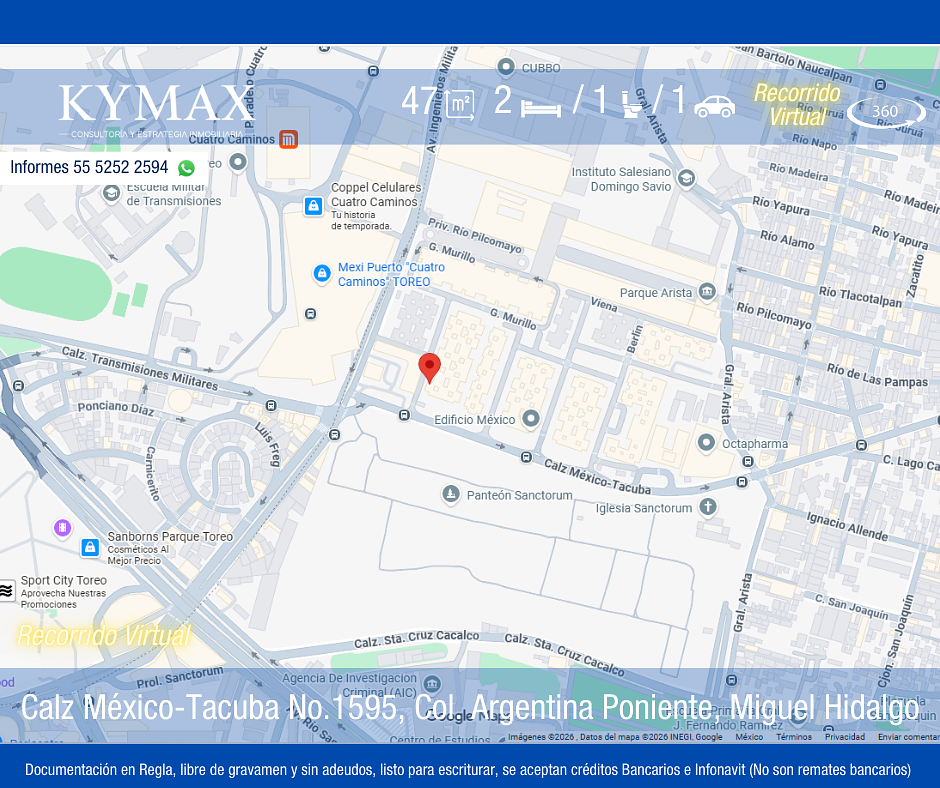The height and width of the screenshot is (788, 940).
Task: Select the Instituto Salesiano Domingo Savio school pin
Action: pos(686,178)
